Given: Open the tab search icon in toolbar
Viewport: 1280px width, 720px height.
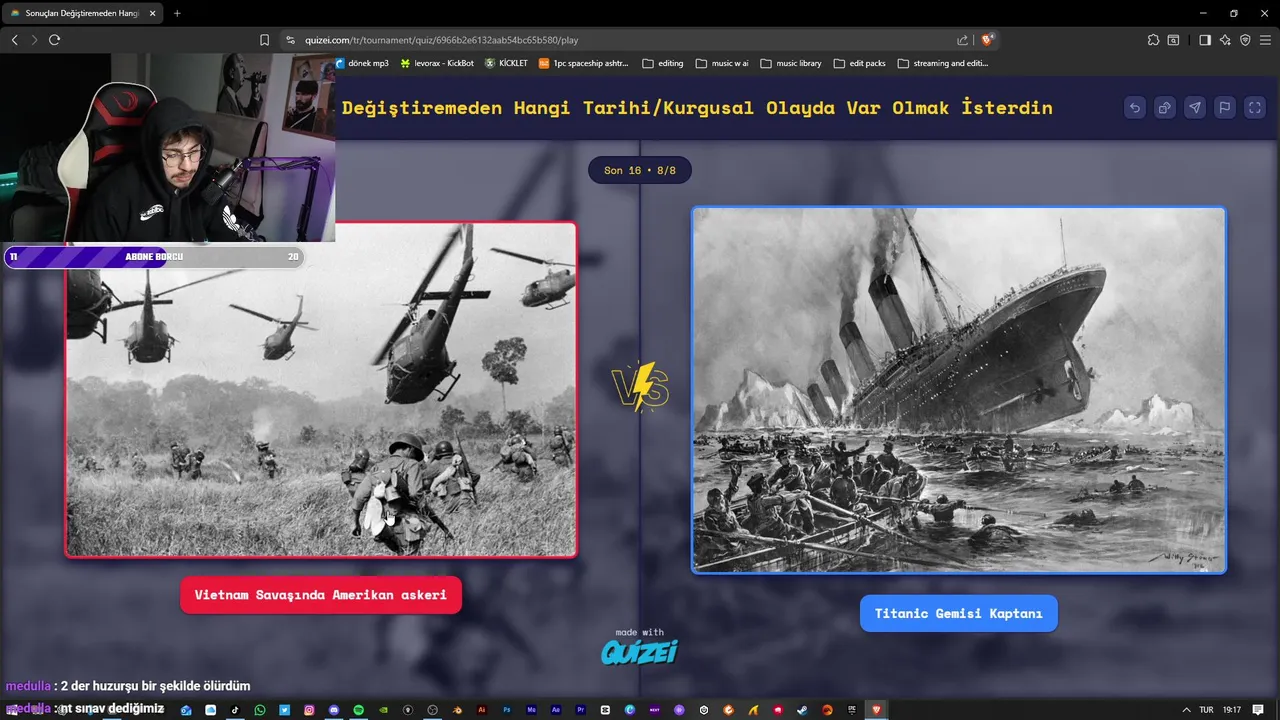Looking at the screenshot, I should (1174, 40).
